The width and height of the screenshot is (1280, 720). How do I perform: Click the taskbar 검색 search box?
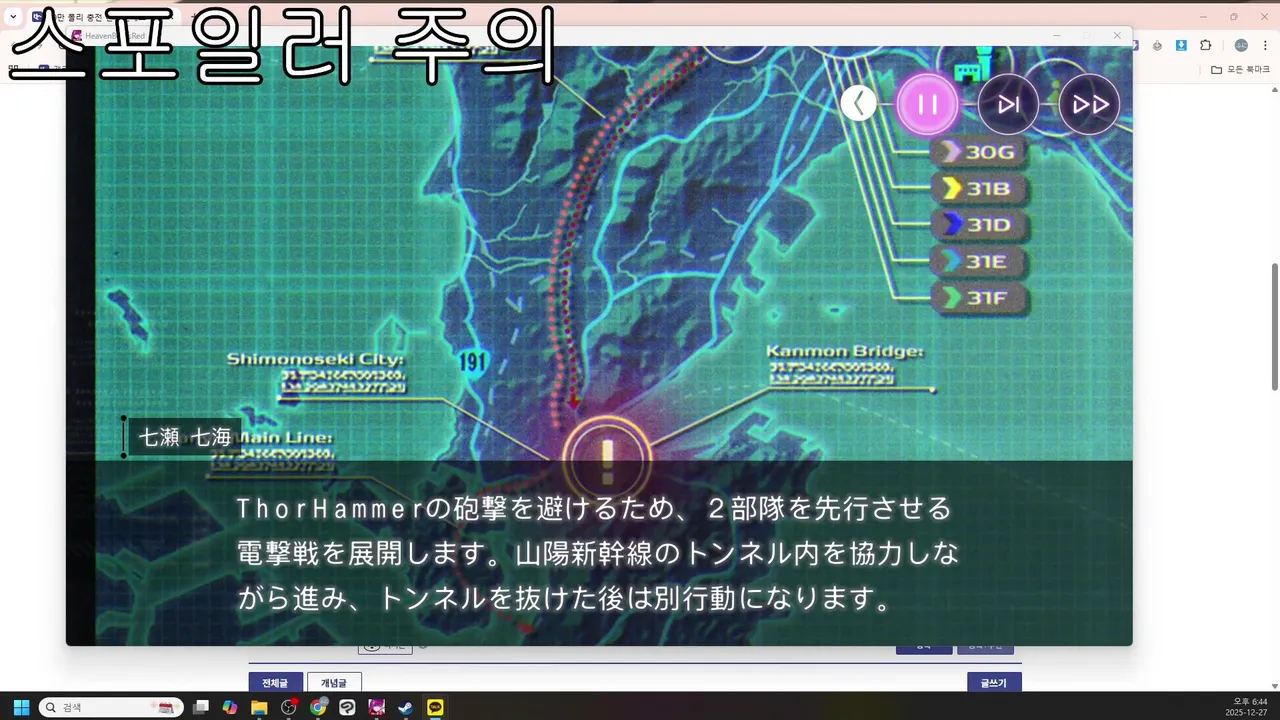tap(111, 707)
